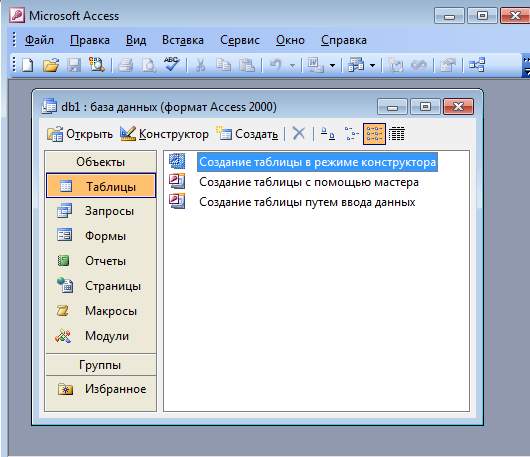This screenshot has height=457, width=530.
Task: Click the Office Links icon
Action: coord(316,65)
